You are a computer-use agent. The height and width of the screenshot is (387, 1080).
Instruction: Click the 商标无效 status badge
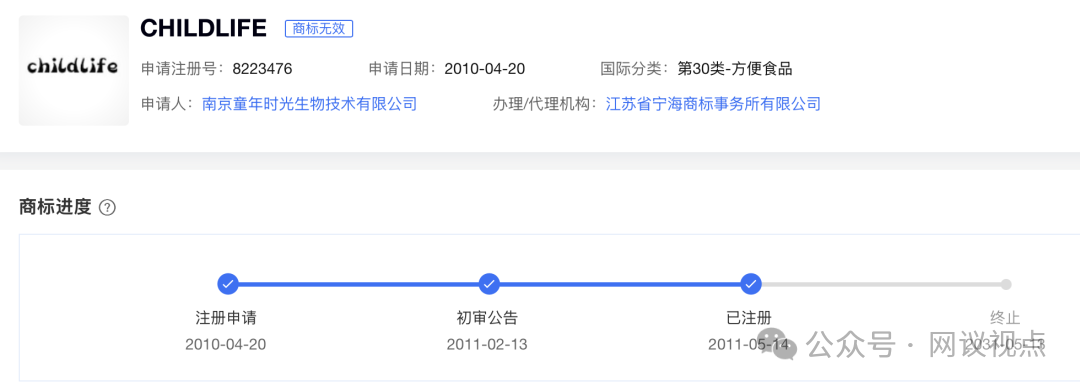(319, 28)
